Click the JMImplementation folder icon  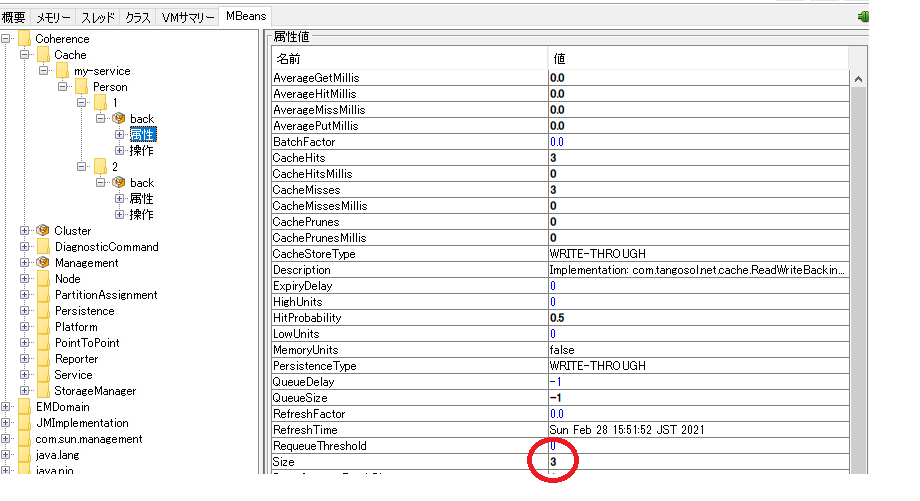click(x=24, y=422)
